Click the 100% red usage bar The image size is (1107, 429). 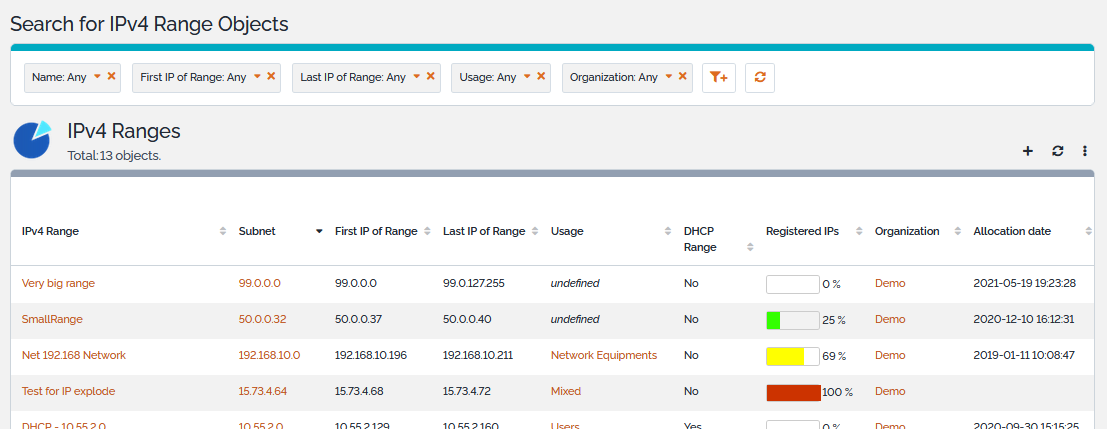[793, 392]
